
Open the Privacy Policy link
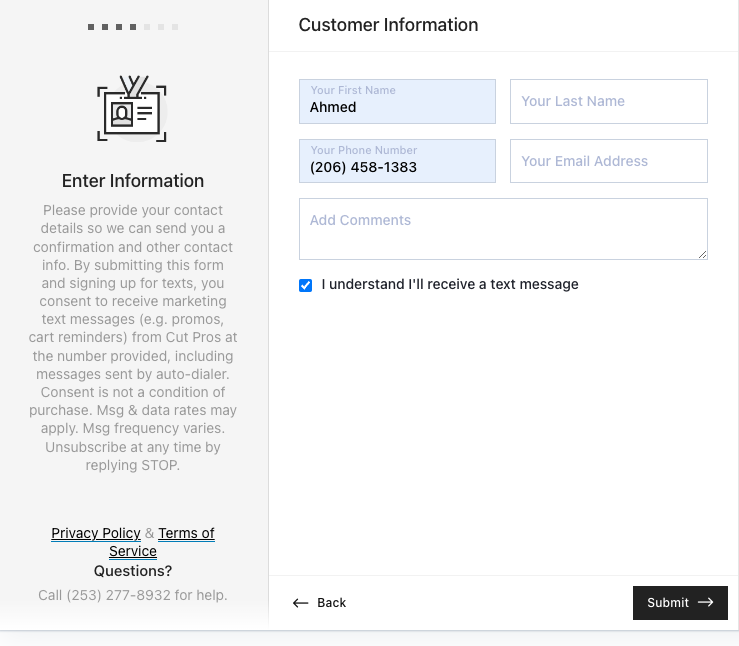96,533
